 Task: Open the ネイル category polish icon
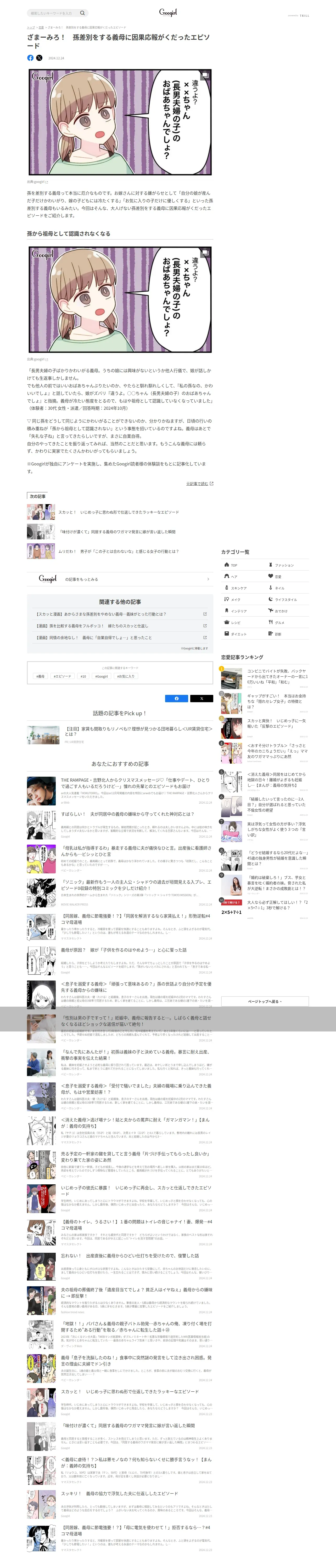tap(271, 588)
